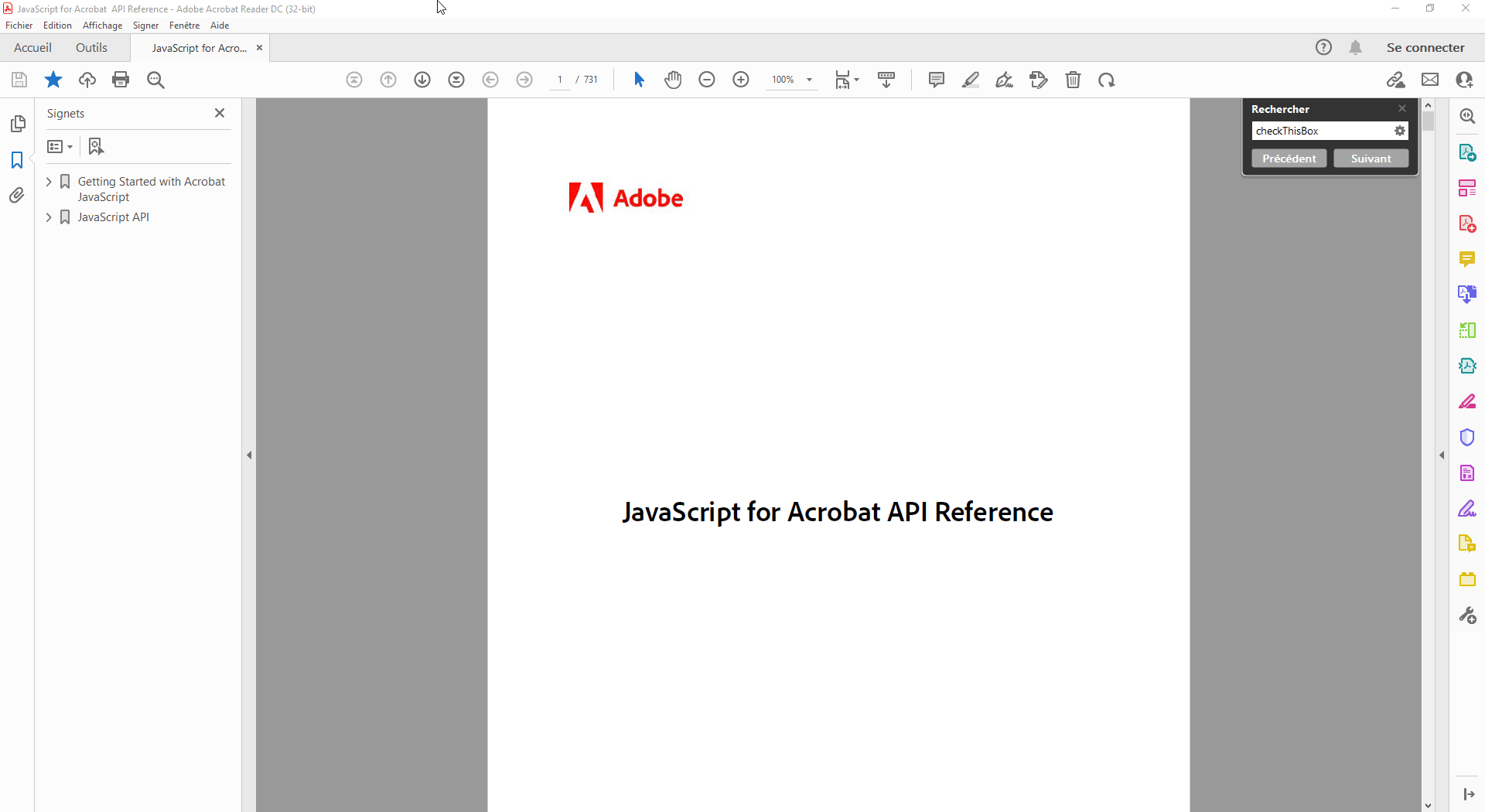The image size is (1485, 812).
Task: Open the Fenêtre menu
Action: [x=184, y=26]
